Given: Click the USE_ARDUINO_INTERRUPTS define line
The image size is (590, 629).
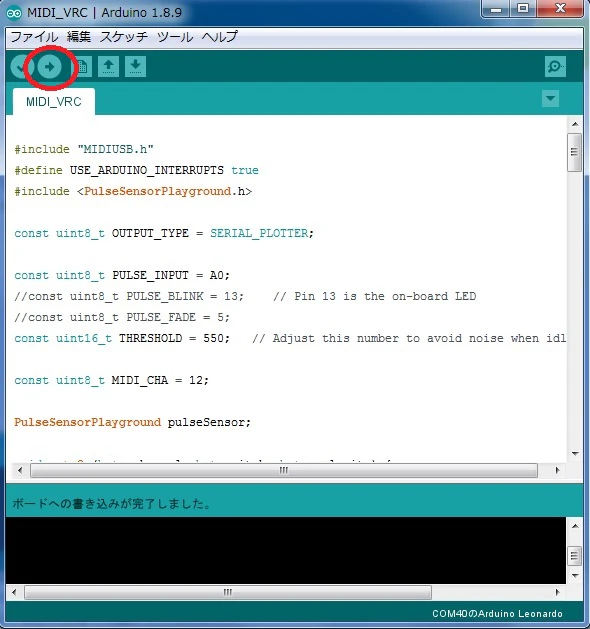Looking at the screenshot, I should pos(136,170).
